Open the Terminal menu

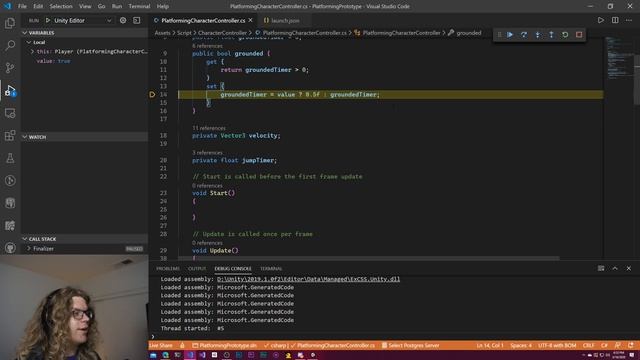[139, 6]
